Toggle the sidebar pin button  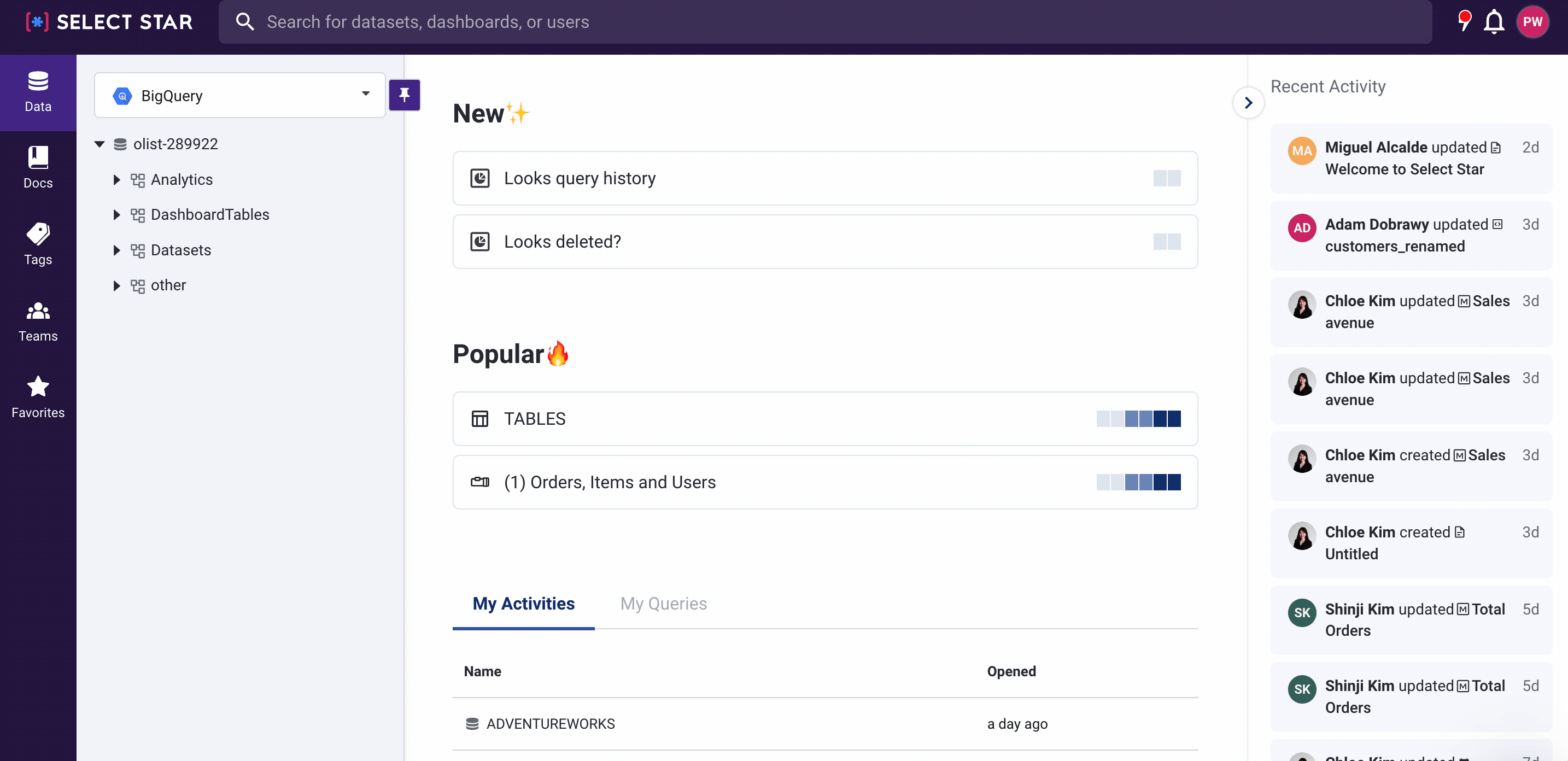(x=404, y=95)
